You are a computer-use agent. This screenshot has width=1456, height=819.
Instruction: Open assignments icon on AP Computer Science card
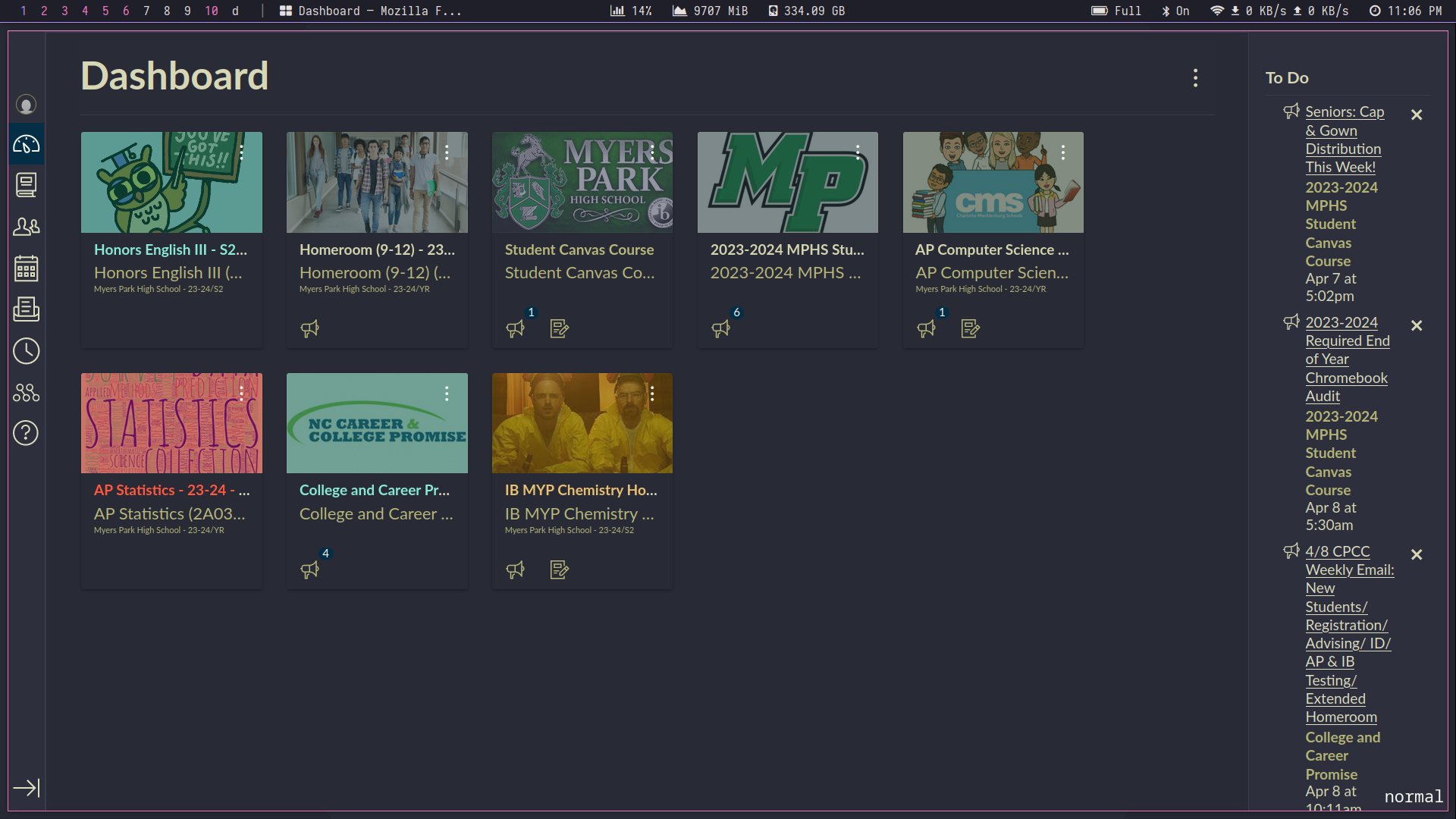pyautogui.click(x=970, y=328)
